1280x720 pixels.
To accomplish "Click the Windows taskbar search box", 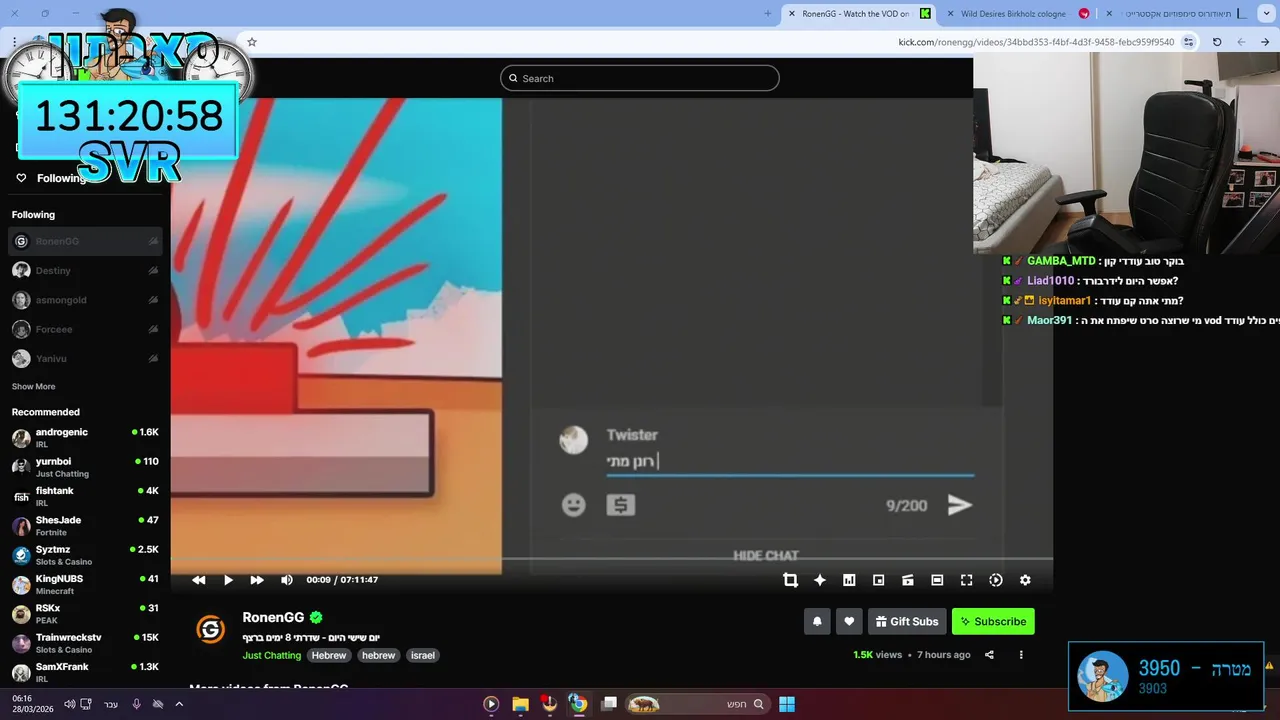I will pyautogui.click(x=700, y=704).
